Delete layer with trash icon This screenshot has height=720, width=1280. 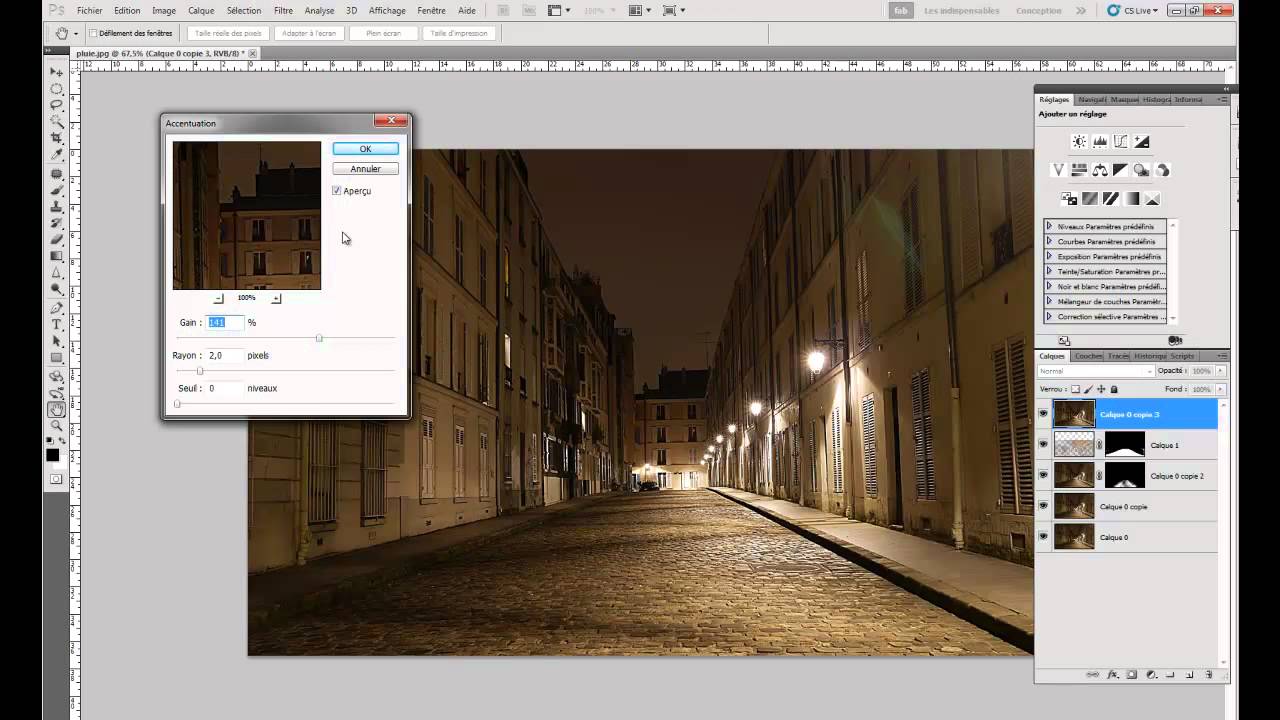(x=1209, y=674)
